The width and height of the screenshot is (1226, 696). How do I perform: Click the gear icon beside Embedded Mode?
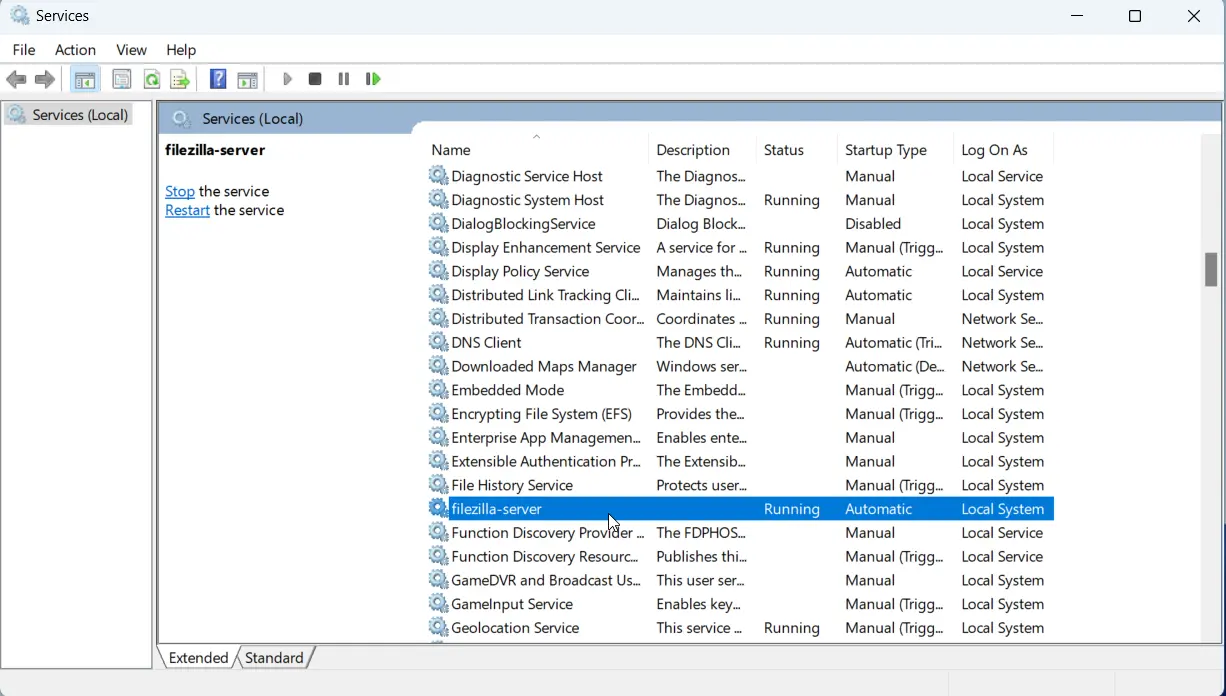coord(438,390)
